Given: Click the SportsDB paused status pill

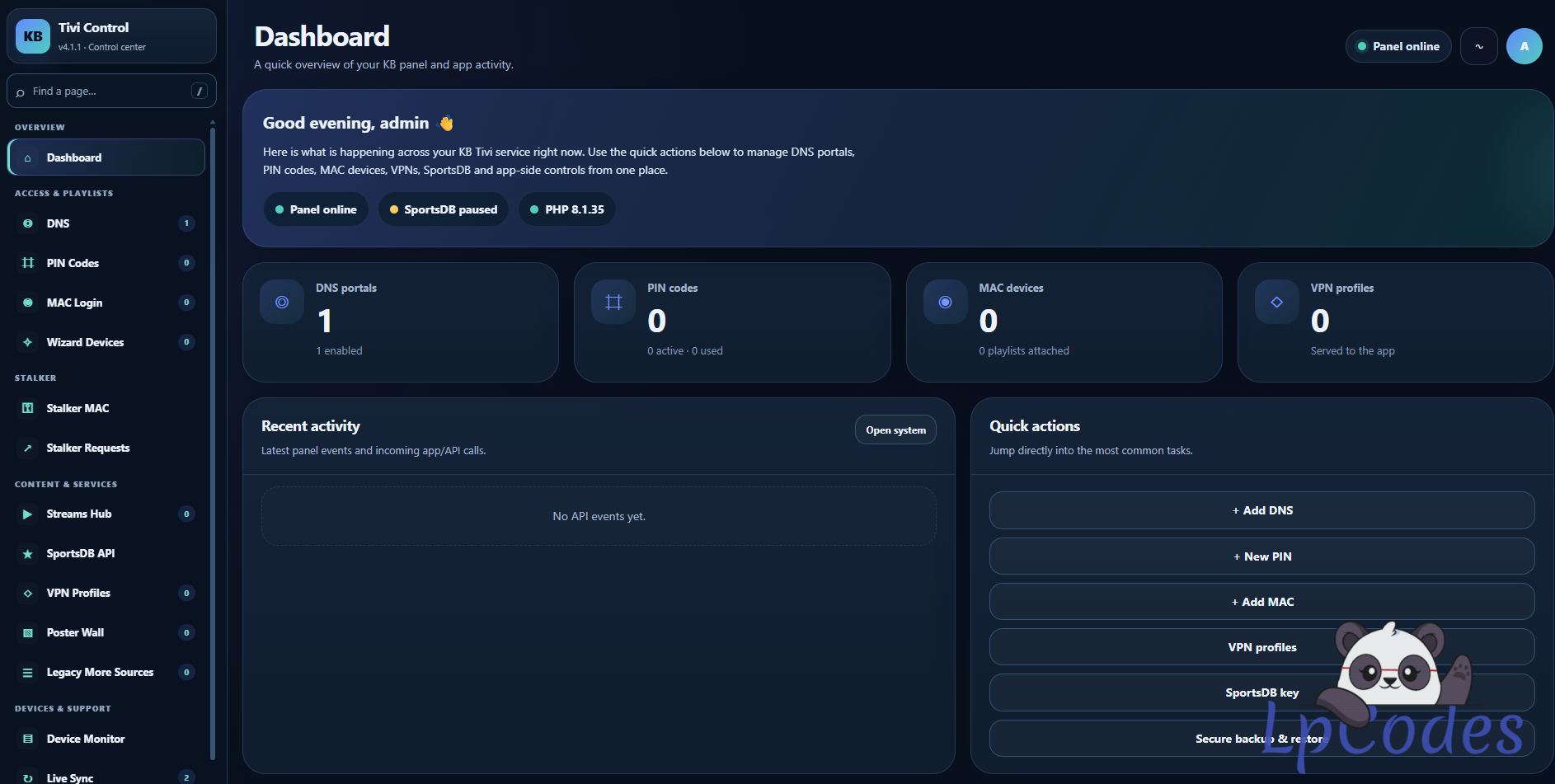Looking at the screenshot, I should [444, 209].
